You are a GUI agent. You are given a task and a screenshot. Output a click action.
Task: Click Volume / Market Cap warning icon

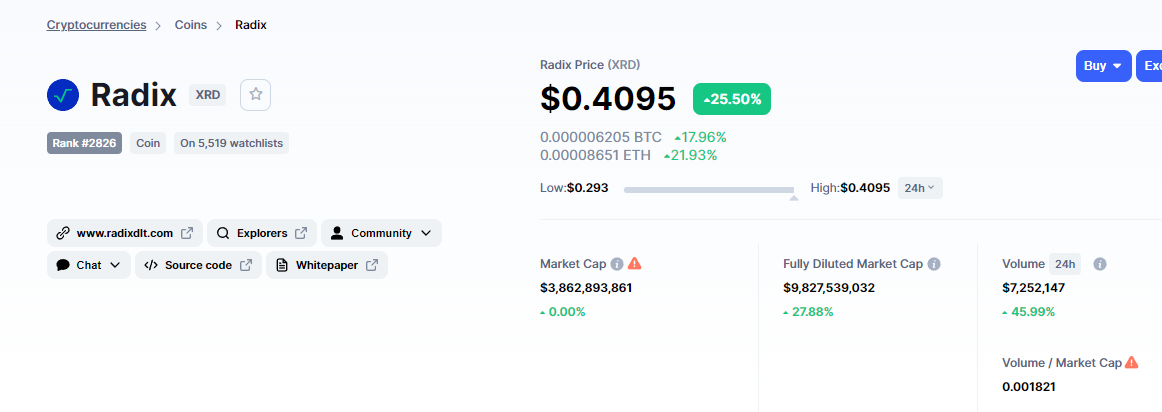tap(1132, 362)
